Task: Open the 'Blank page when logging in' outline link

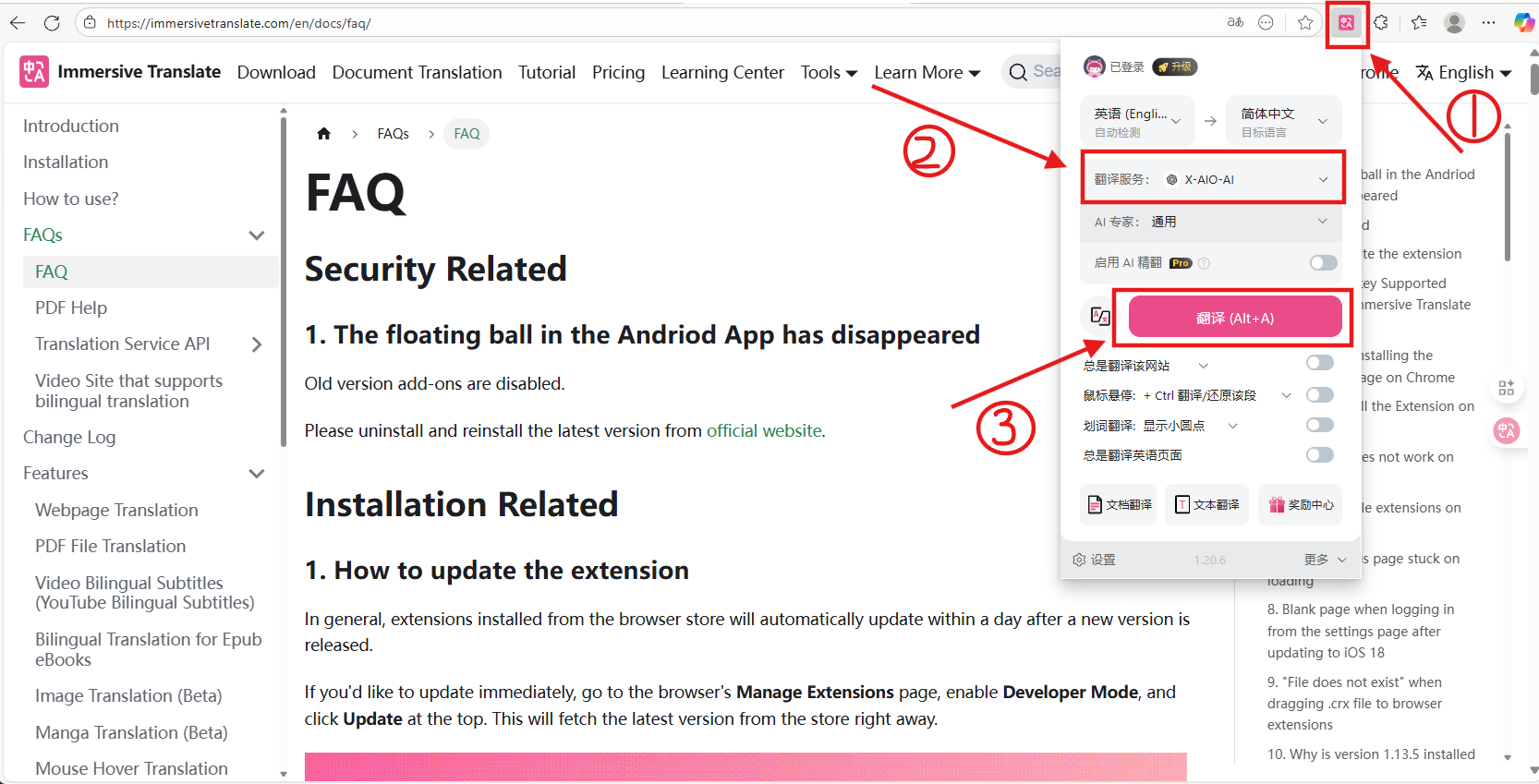Action: tap(1360, 631)
